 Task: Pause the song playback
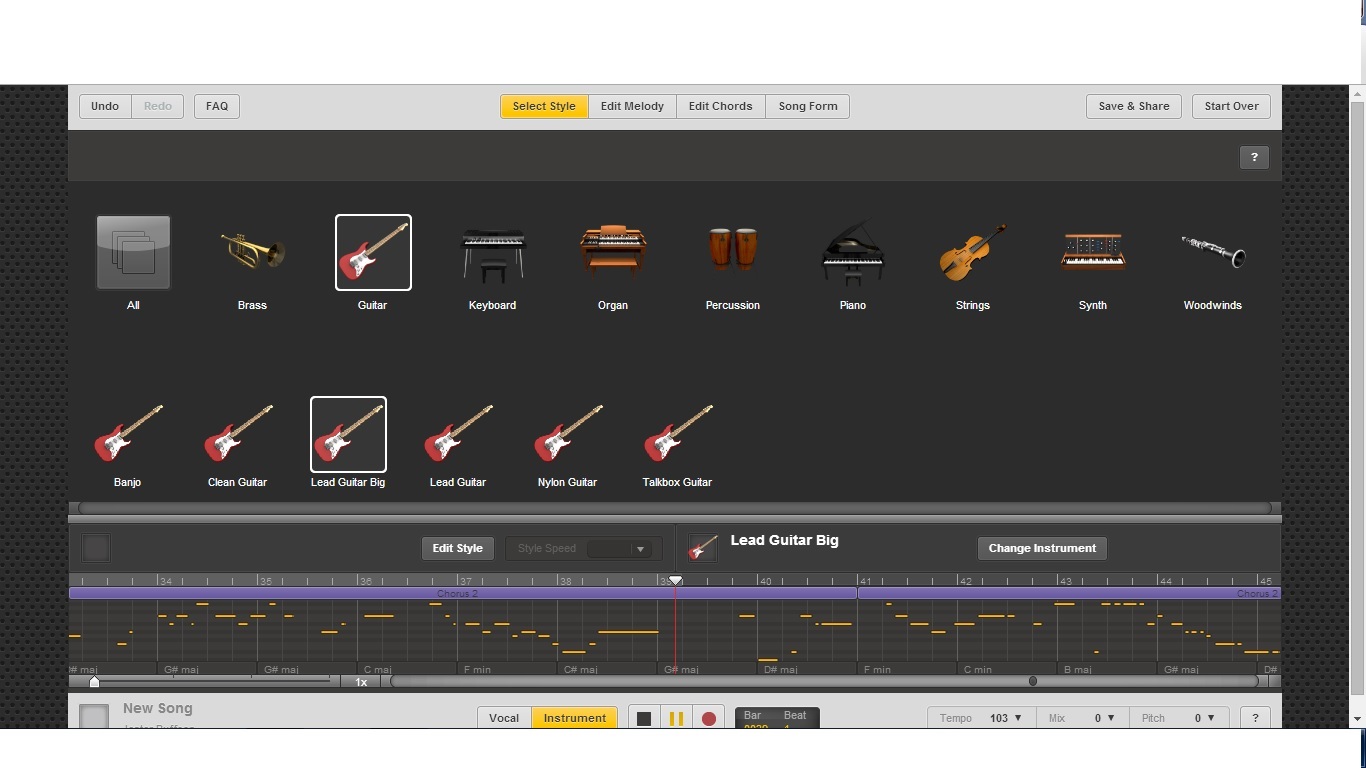pos(676,718)
